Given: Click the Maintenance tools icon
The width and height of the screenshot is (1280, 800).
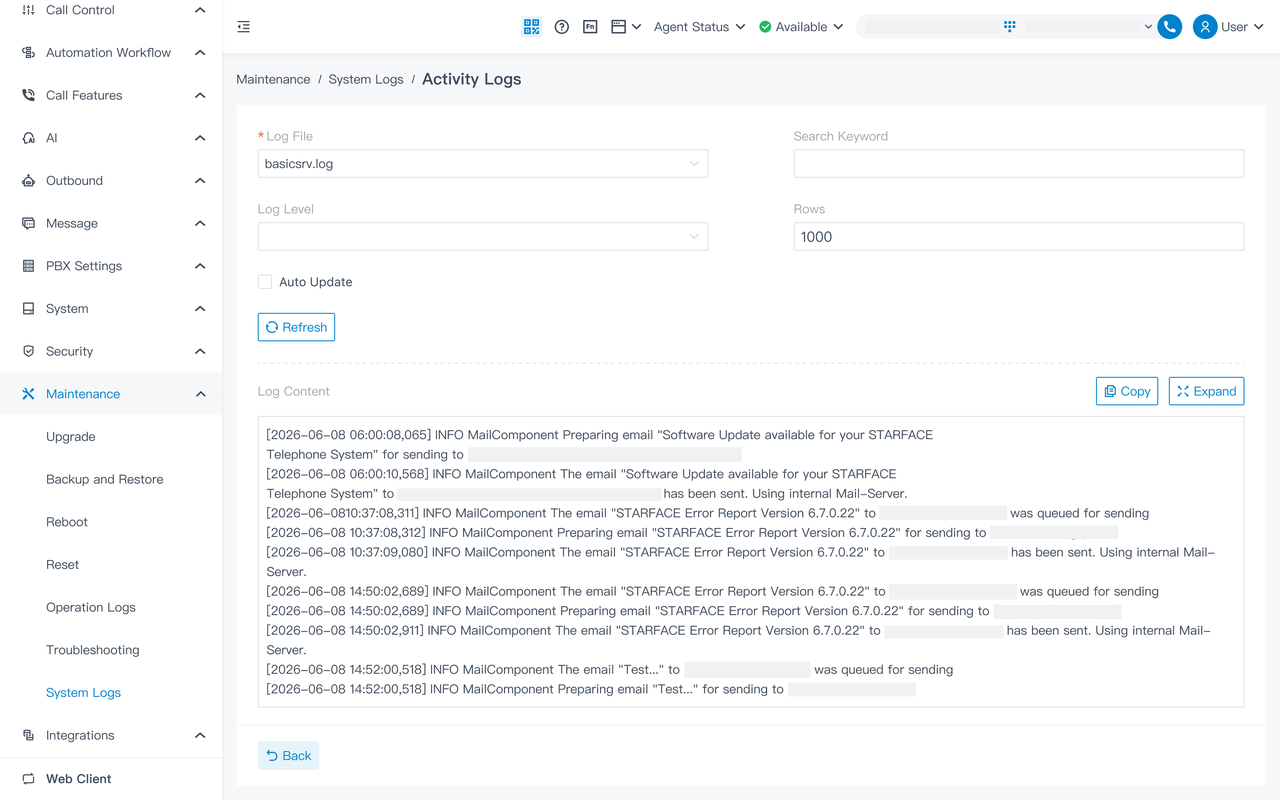Looking at the screenshot, I should (x=28, y=394).
